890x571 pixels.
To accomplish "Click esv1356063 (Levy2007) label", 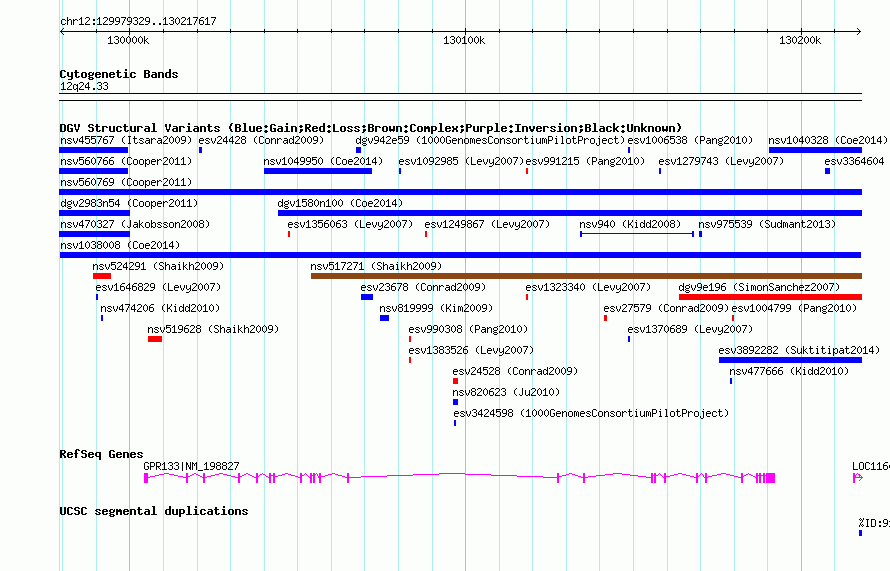I will click(x=350, y=224).
